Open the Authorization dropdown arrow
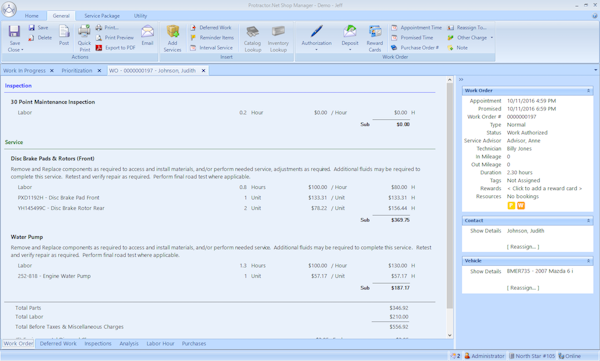 coord(316,50)
